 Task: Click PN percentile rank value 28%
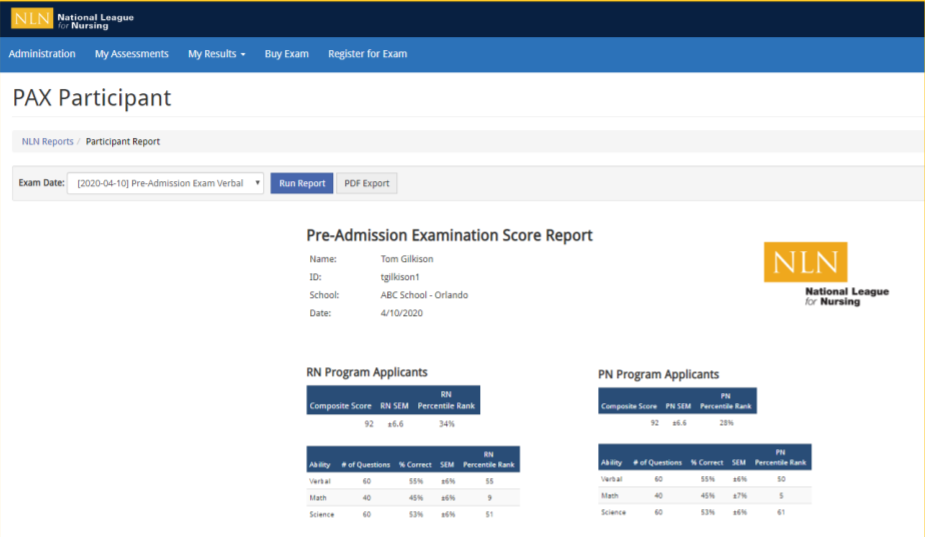(x=726, y=423)
